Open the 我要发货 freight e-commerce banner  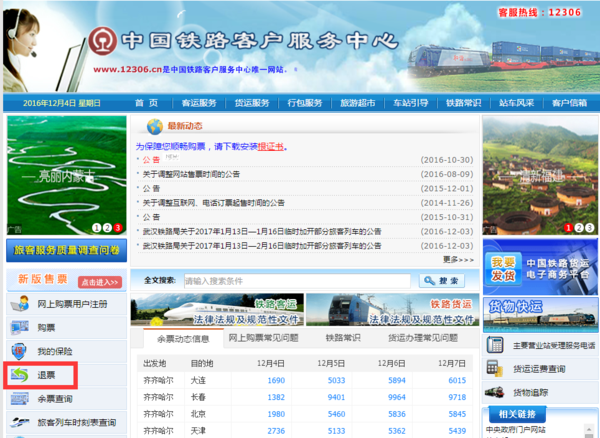(x=540, y=267)
